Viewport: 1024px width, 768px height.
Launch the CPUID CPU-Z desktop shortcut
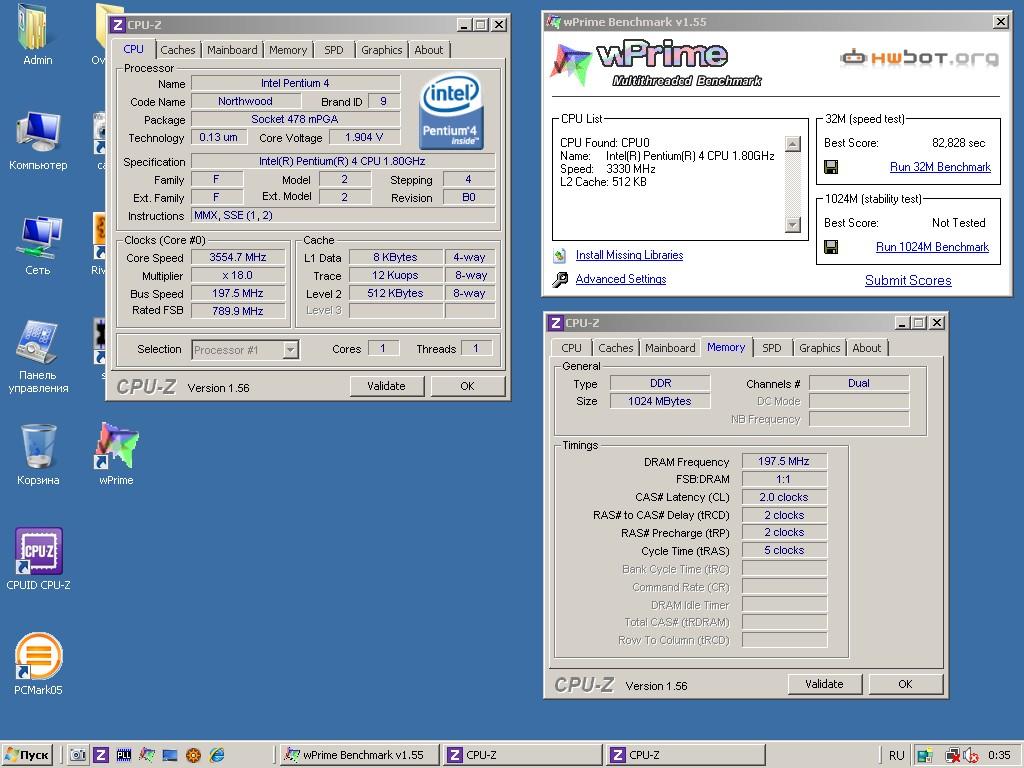click(38, 559)
